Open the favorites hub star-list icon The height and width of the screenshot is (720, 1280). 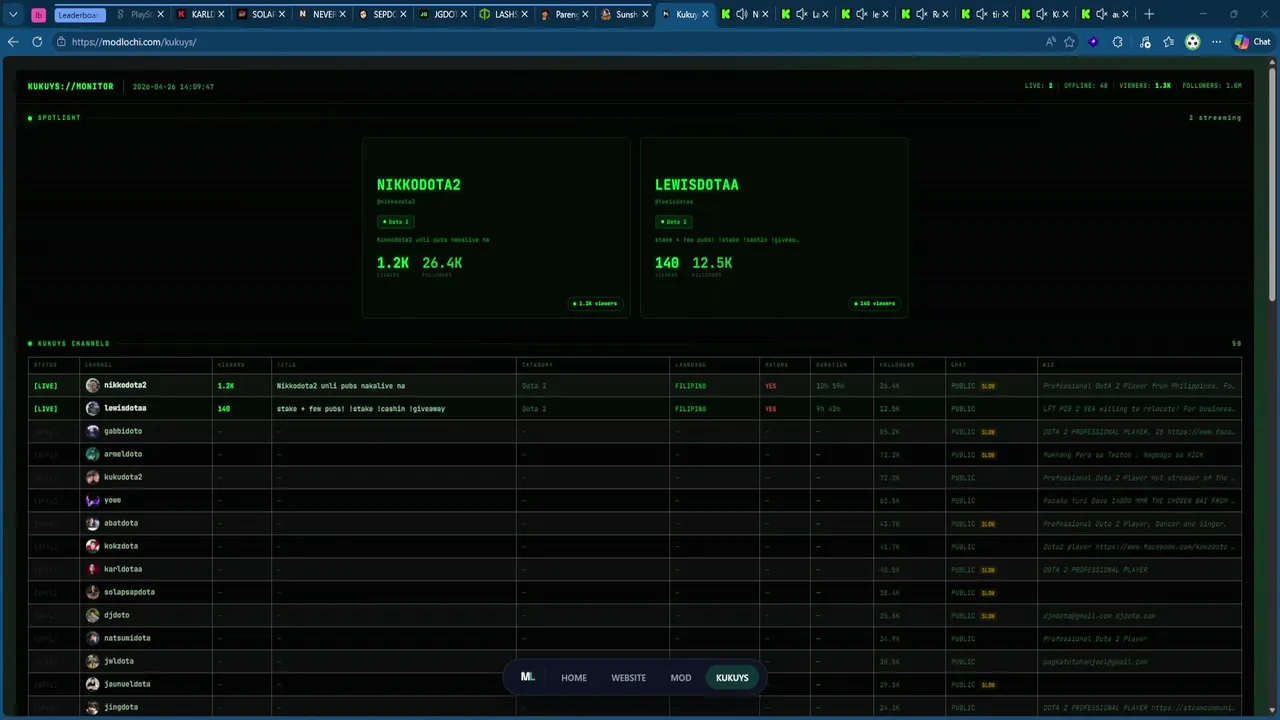(x=1168, y=42)
